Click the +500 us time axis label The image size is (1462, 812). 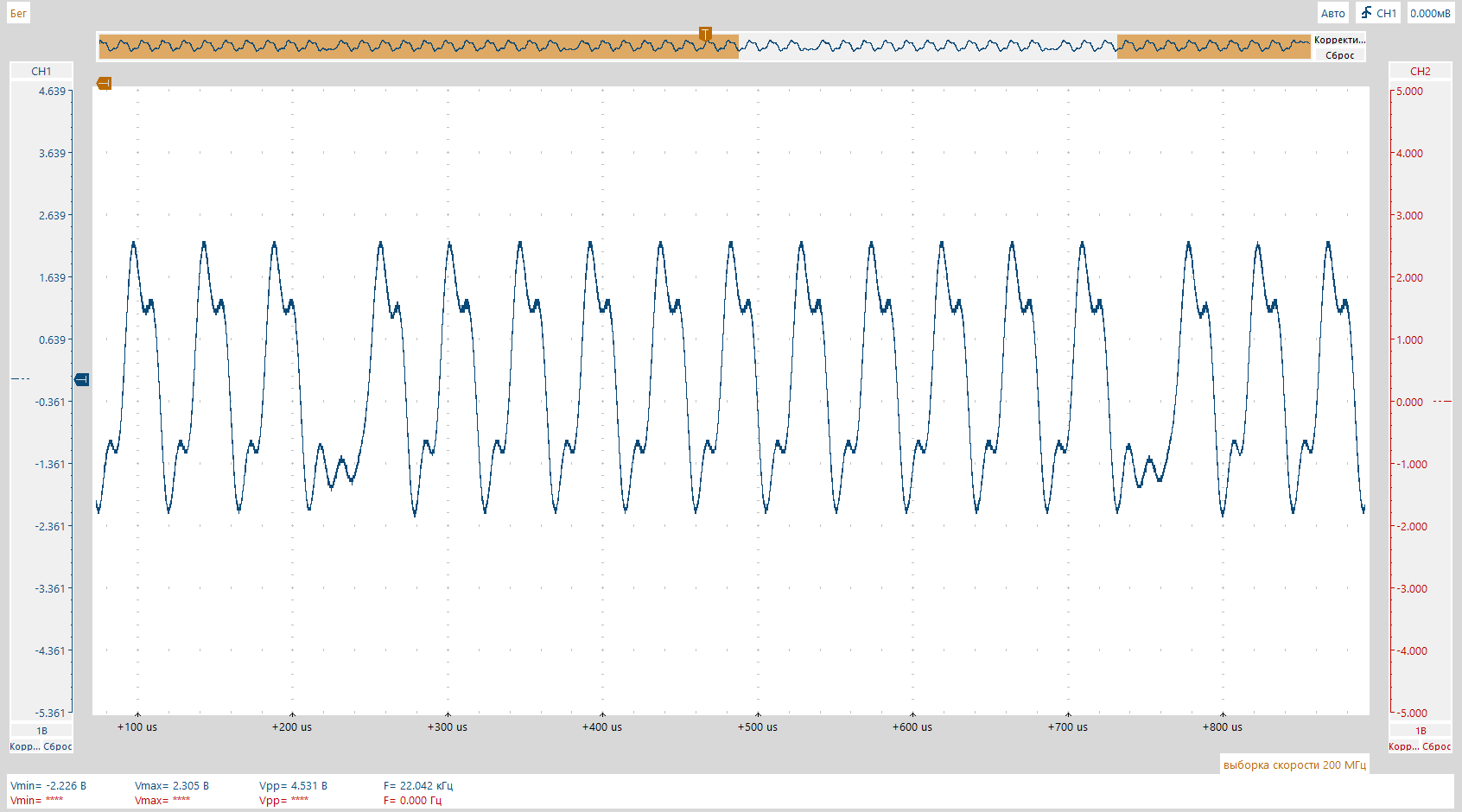[758, 726]
